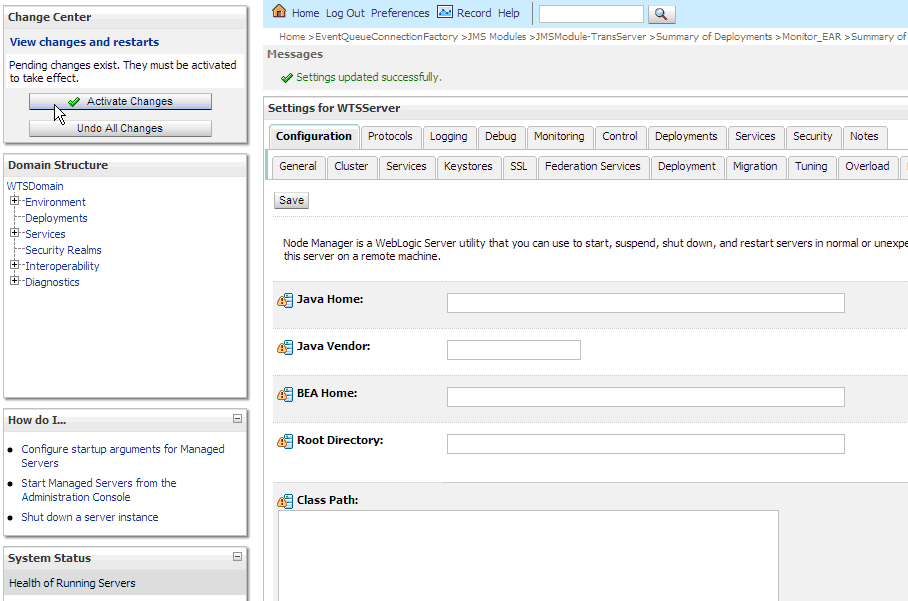Switch to the Security tab
Image resolution: width=908 pixels, height=601 pixels.
tap(812, 137)
